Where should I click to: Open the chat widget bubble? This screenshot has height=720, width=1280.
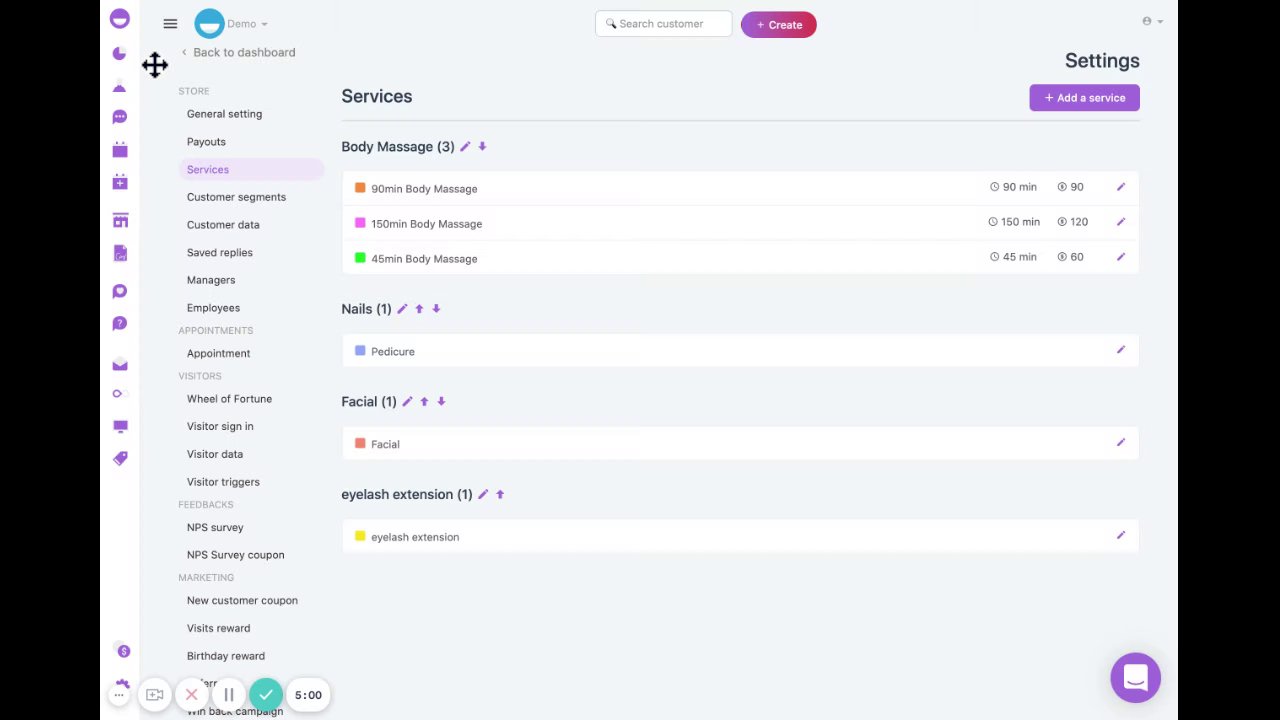click(1135, 678)
